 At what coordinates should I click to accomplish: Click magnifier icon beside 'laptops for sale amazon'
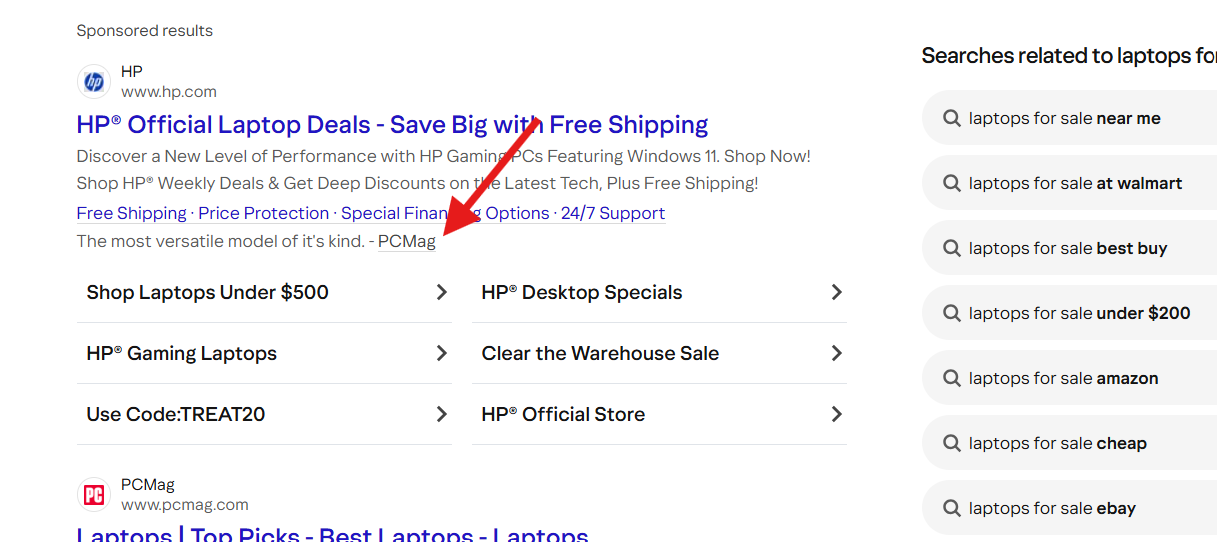coord(952,378)
